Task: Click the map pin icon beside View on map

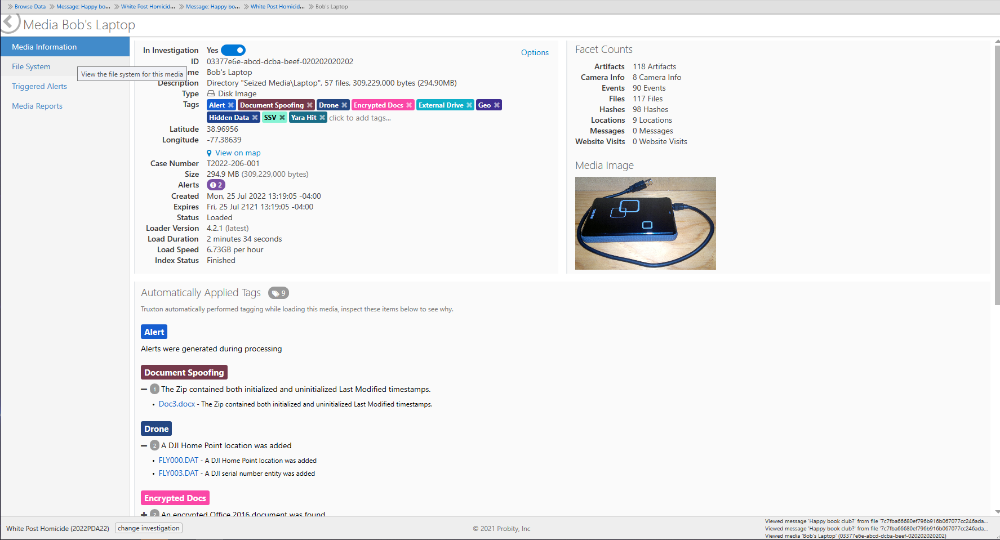Action: (x=209, y=153)
